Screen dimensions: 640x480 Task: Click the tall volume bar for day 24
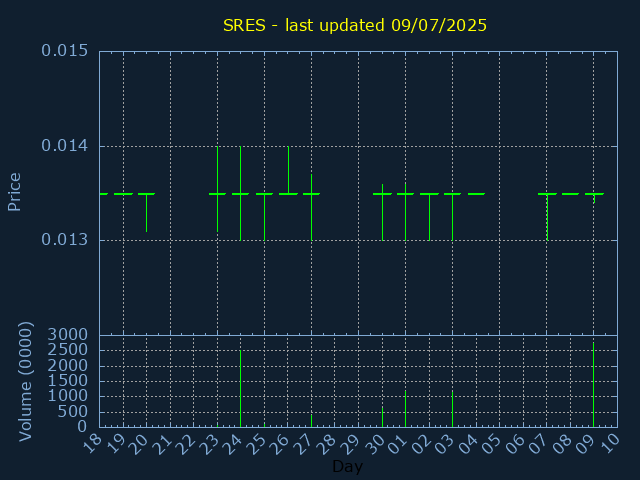(240, 389)
